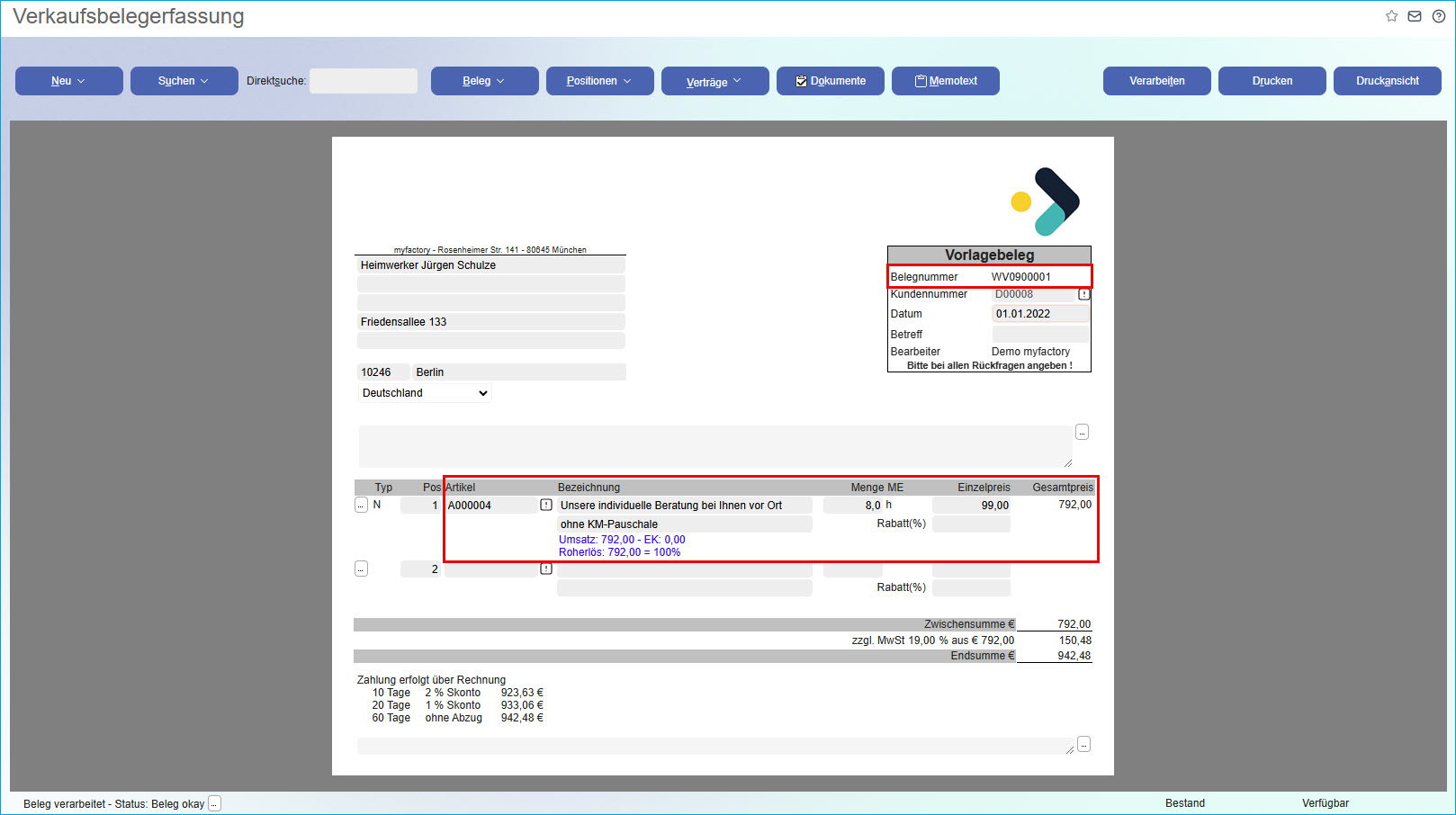Image resolution: width=1456 pixels, height=815 pixels.
Task: Open article lookup icon beside A000004
Action: pos(546,505)
